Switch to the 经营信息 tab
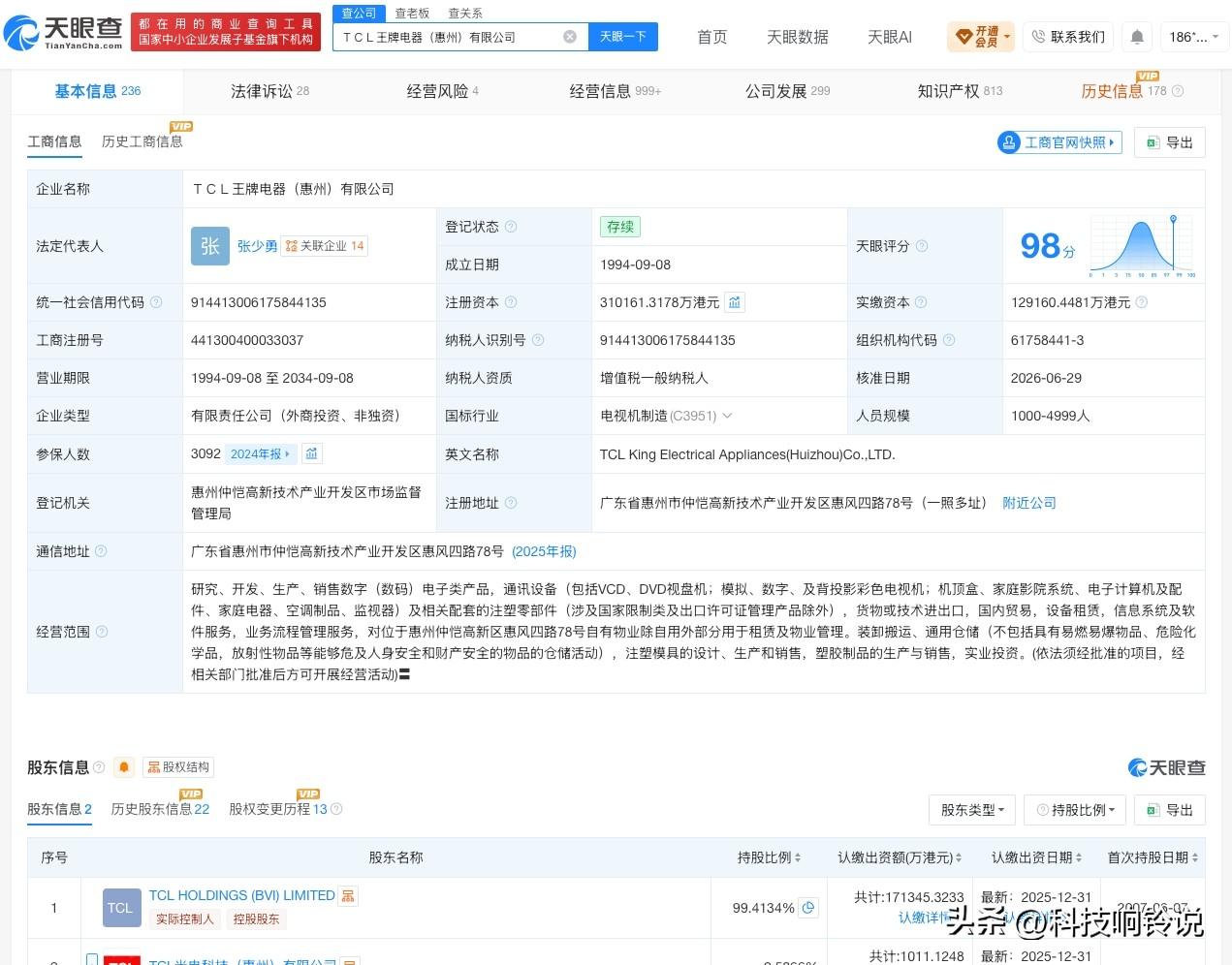This screenshot has width=1232, height=965. [x=615, y=91]
